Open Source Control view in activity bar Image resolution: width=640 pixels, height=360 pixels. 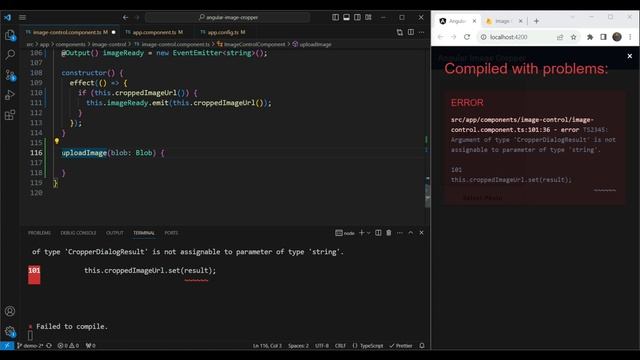pos(10,75)
